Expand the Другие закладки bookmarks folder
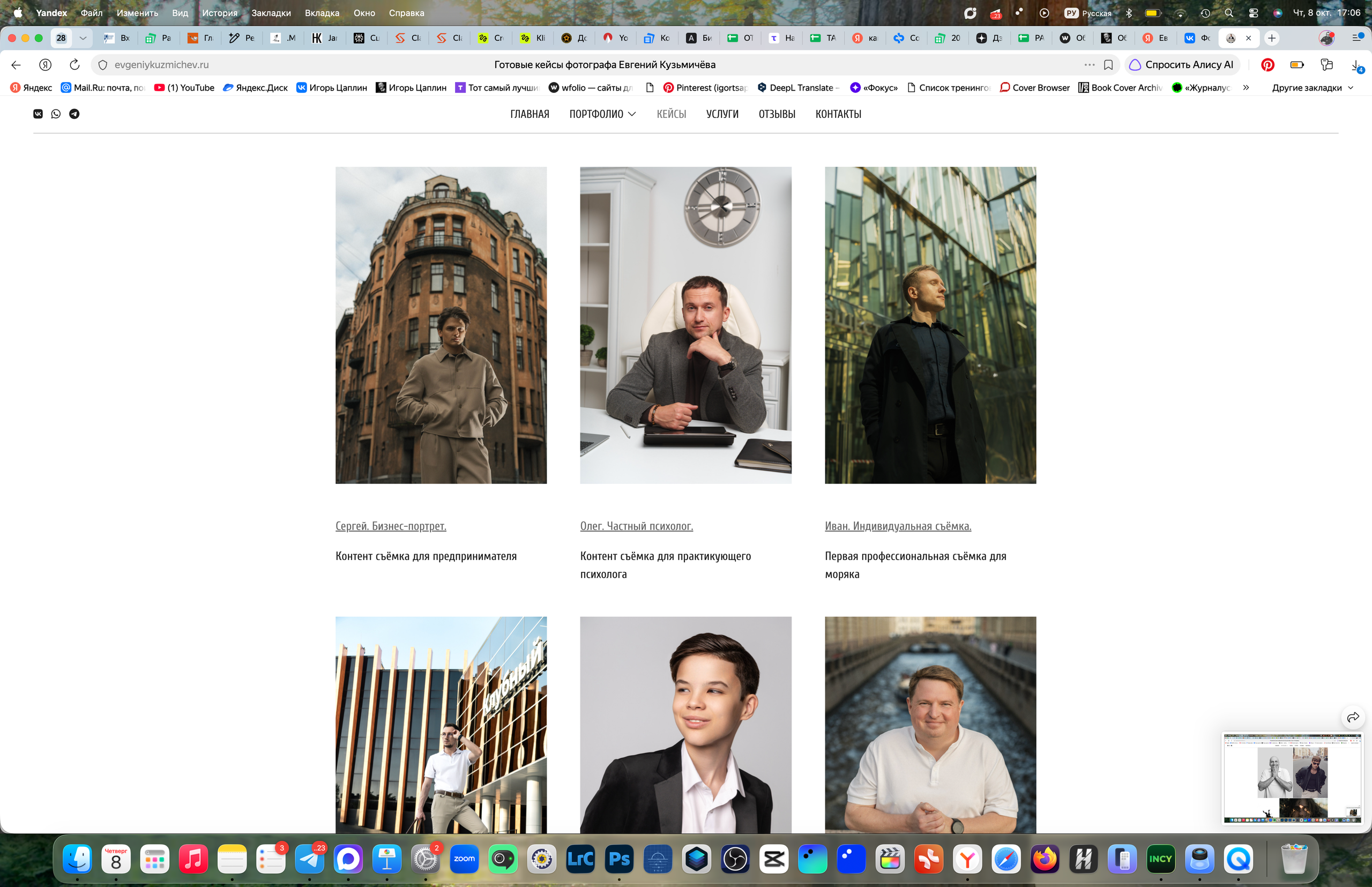The height and width of the screenshot is (887, 1372). (1312, 87)
